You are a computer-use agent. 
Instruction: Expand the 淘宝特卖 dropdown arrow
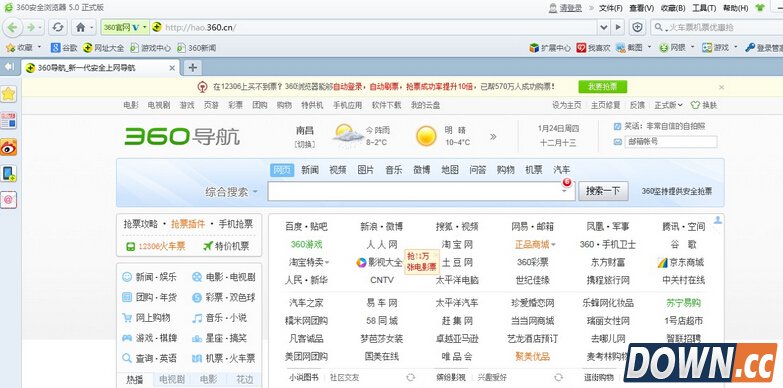[327, 262]
